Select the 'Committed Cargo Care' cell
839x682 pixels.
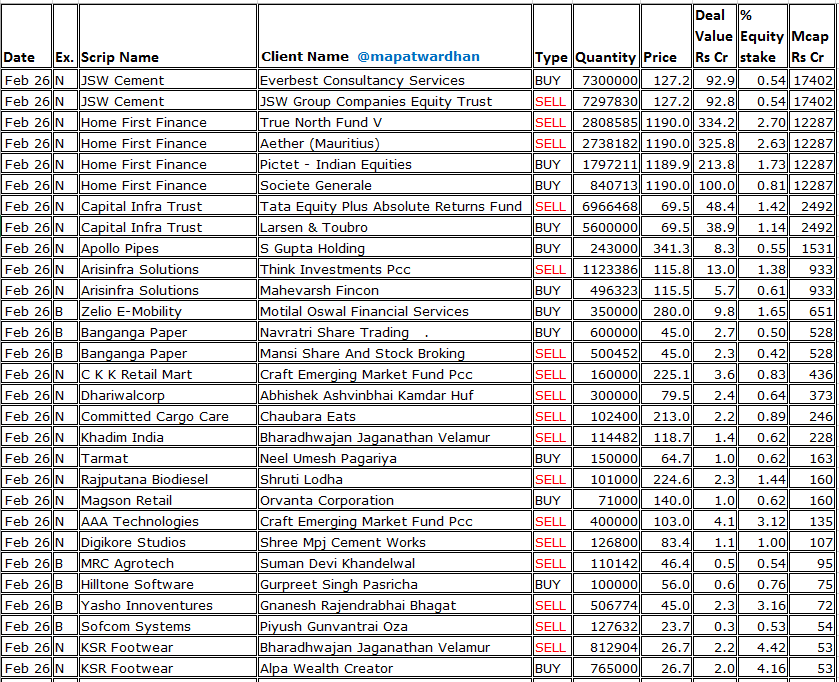pos(167,416)
